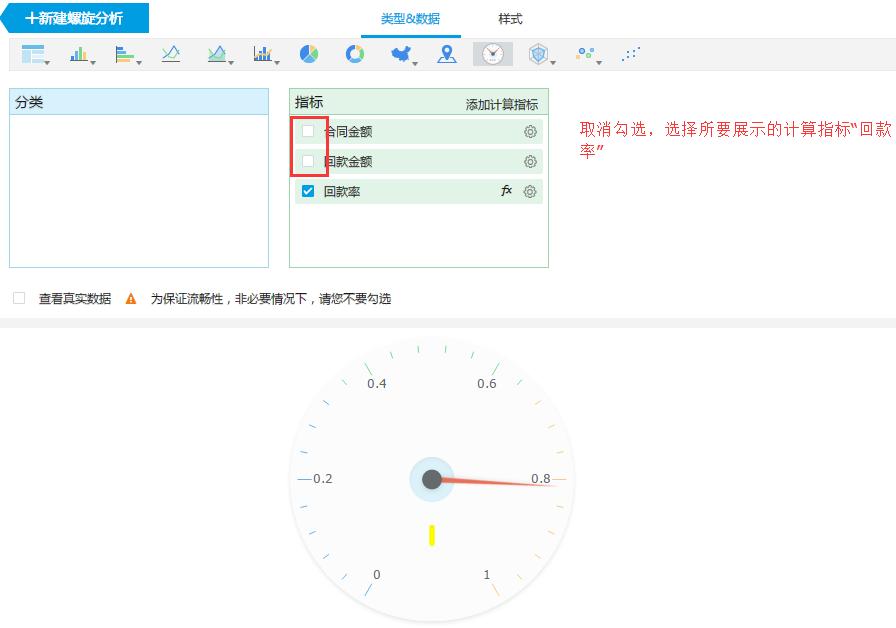The height and width of the screenshot is (628, 896).
Task: Click the fx icon next to 回款率
Action: (506, 190)
